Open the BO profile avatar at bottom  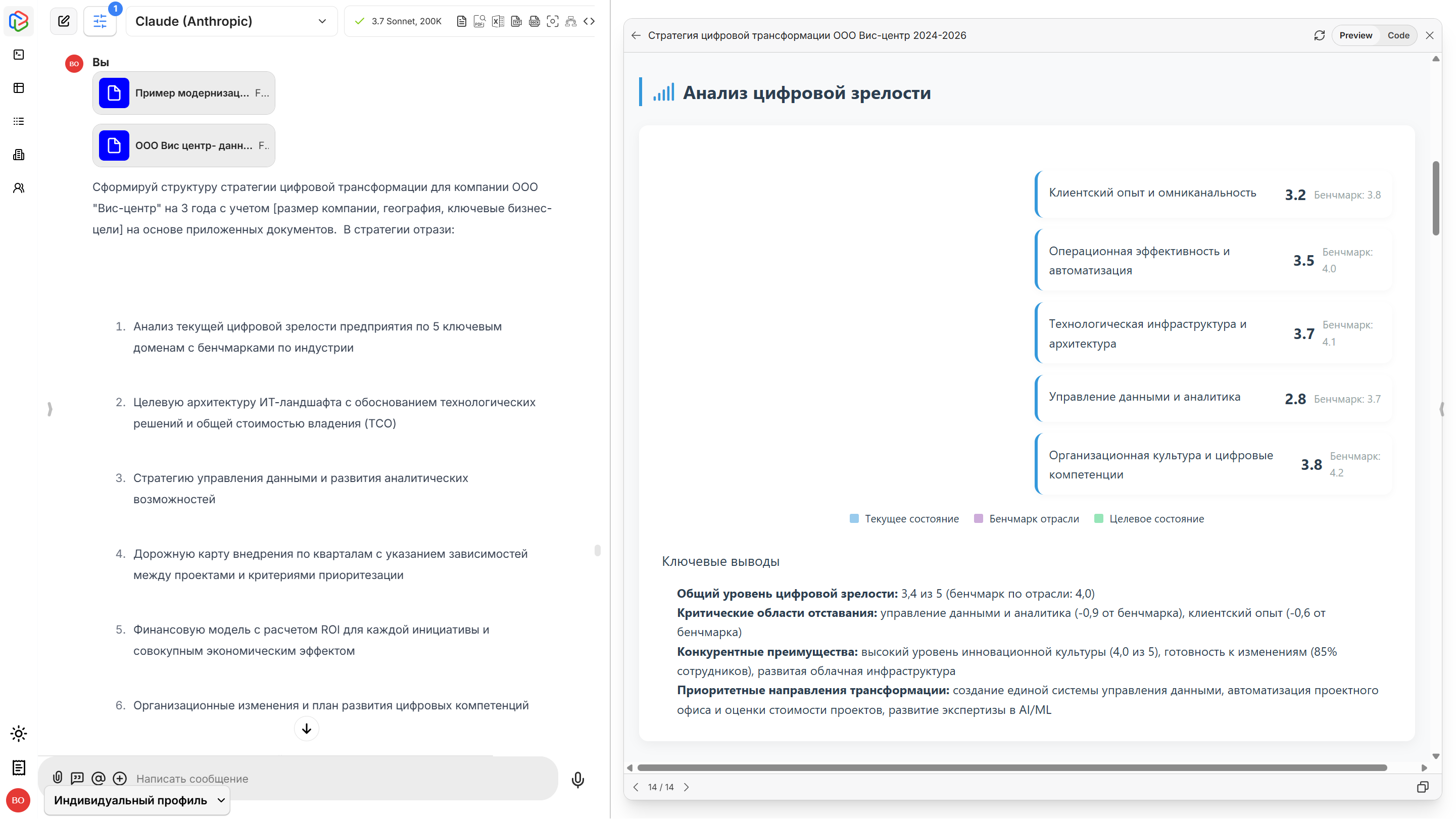click(x=18, y=800)
